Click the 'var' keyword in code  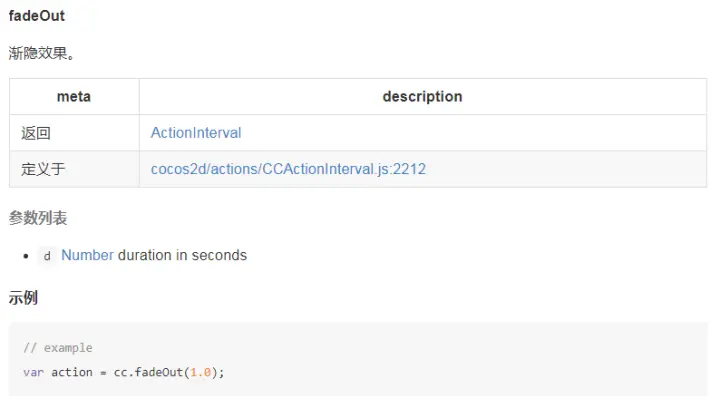[x=33, y=372]
